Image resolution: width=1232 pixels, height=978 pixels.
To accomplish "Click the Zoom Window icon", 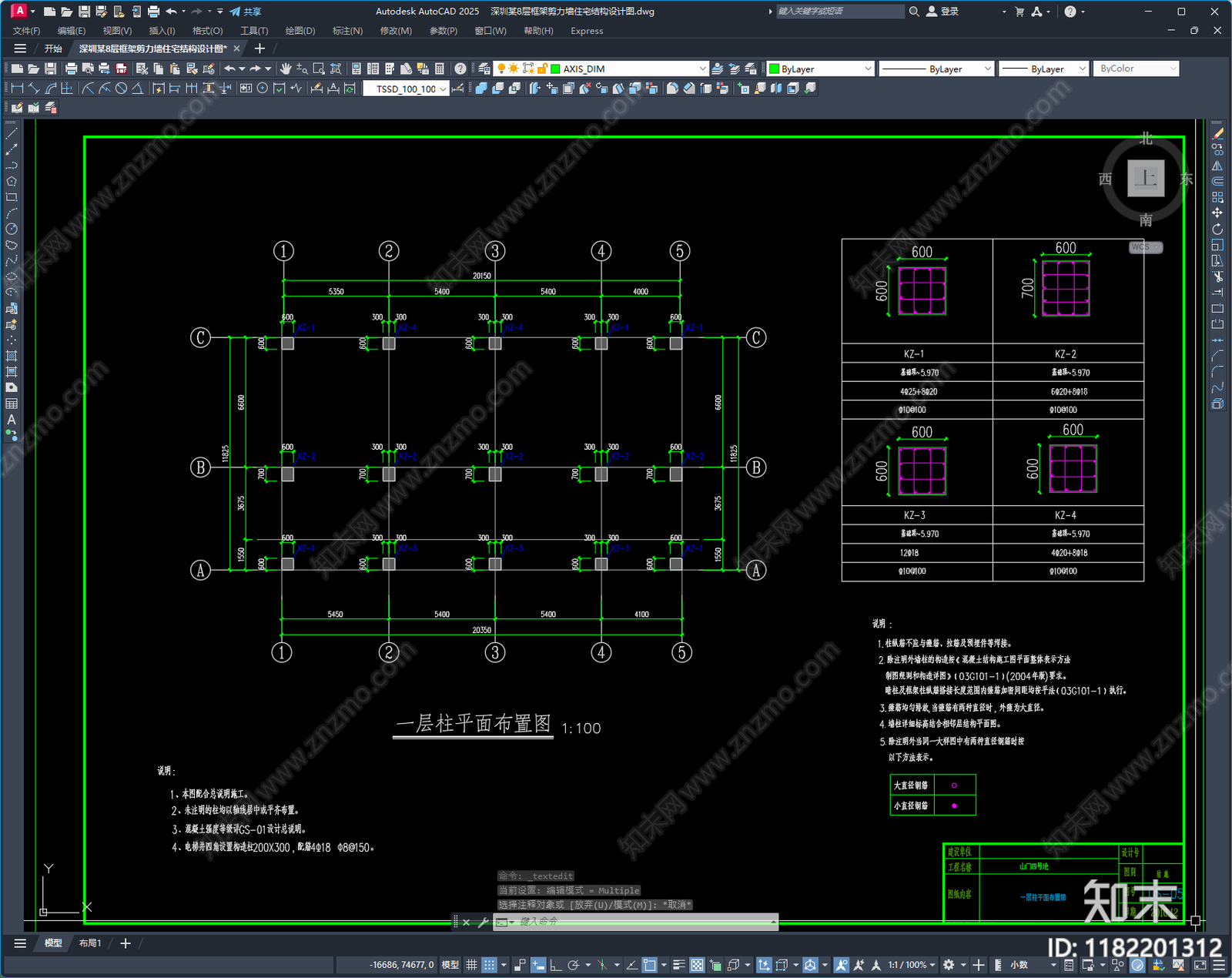I will pos(319,69).
